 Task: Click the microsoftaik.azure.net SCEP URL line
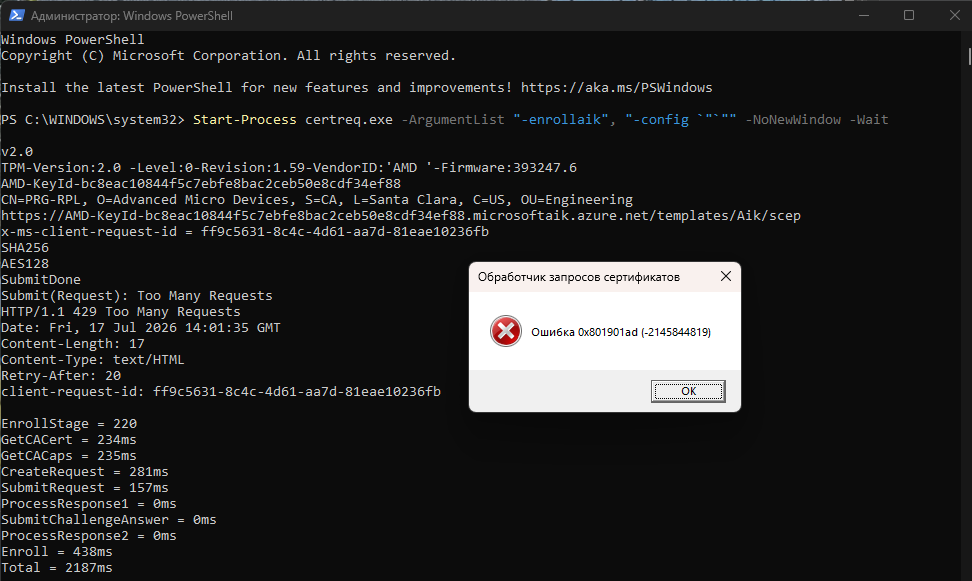tap(400, 216)
